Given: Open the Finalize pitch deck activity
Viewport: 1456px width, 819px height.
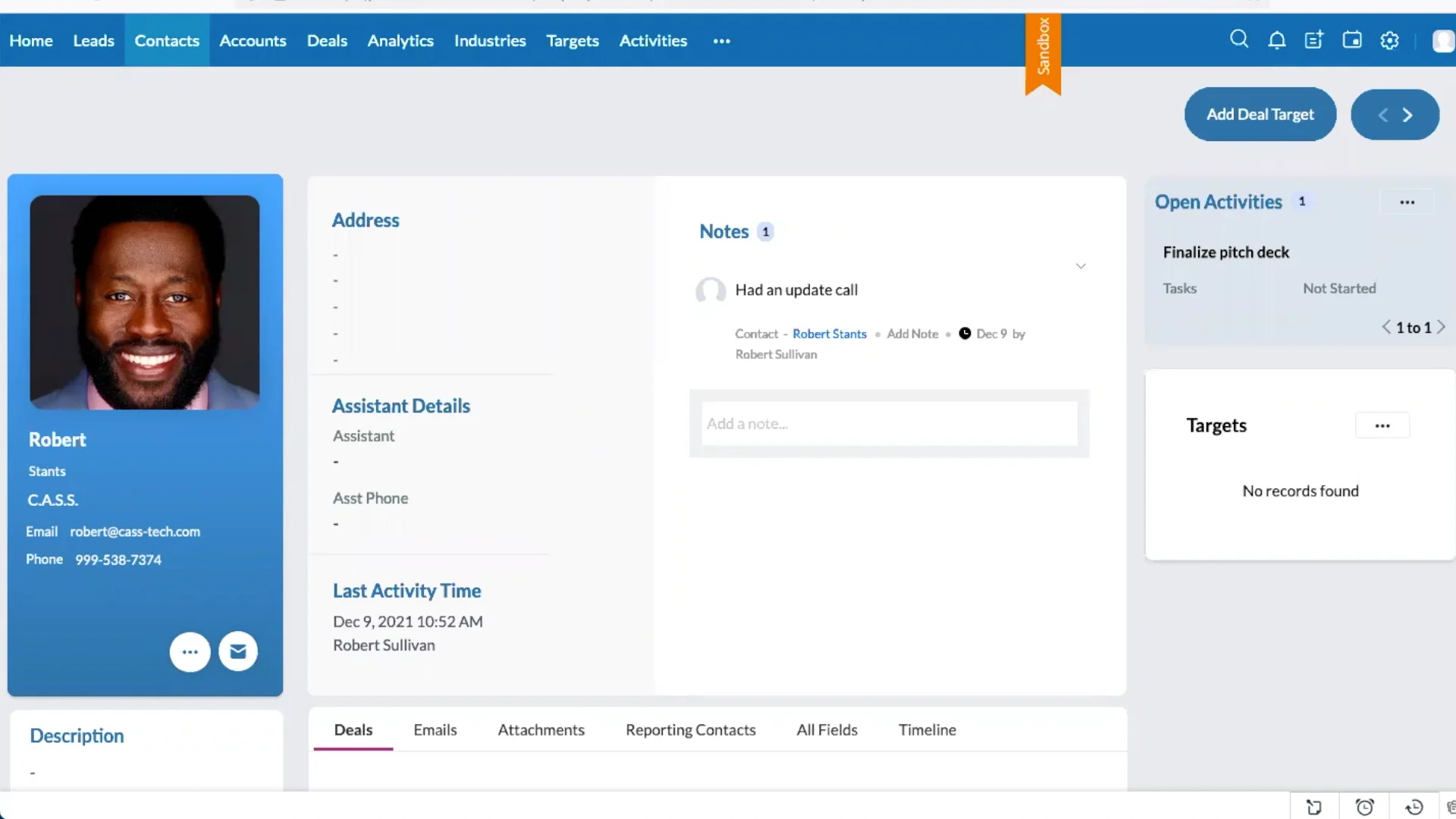Looking at the screenshot, I should coord(1226,253).
